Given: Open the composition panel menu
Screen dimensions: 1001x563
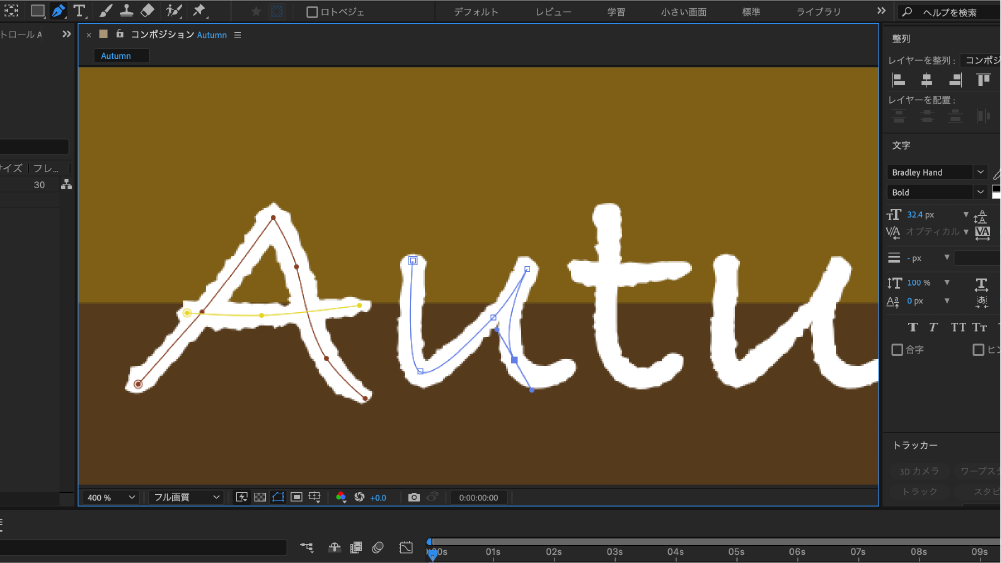Looking at the screenshot, I should [237, 35].
